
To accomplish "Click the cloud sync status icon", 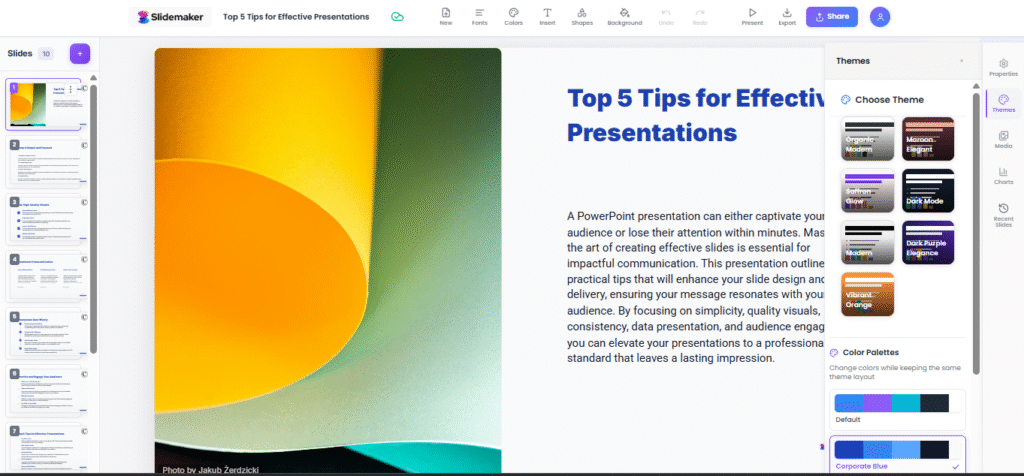I will pyautogui.click(x=397, y=17).
